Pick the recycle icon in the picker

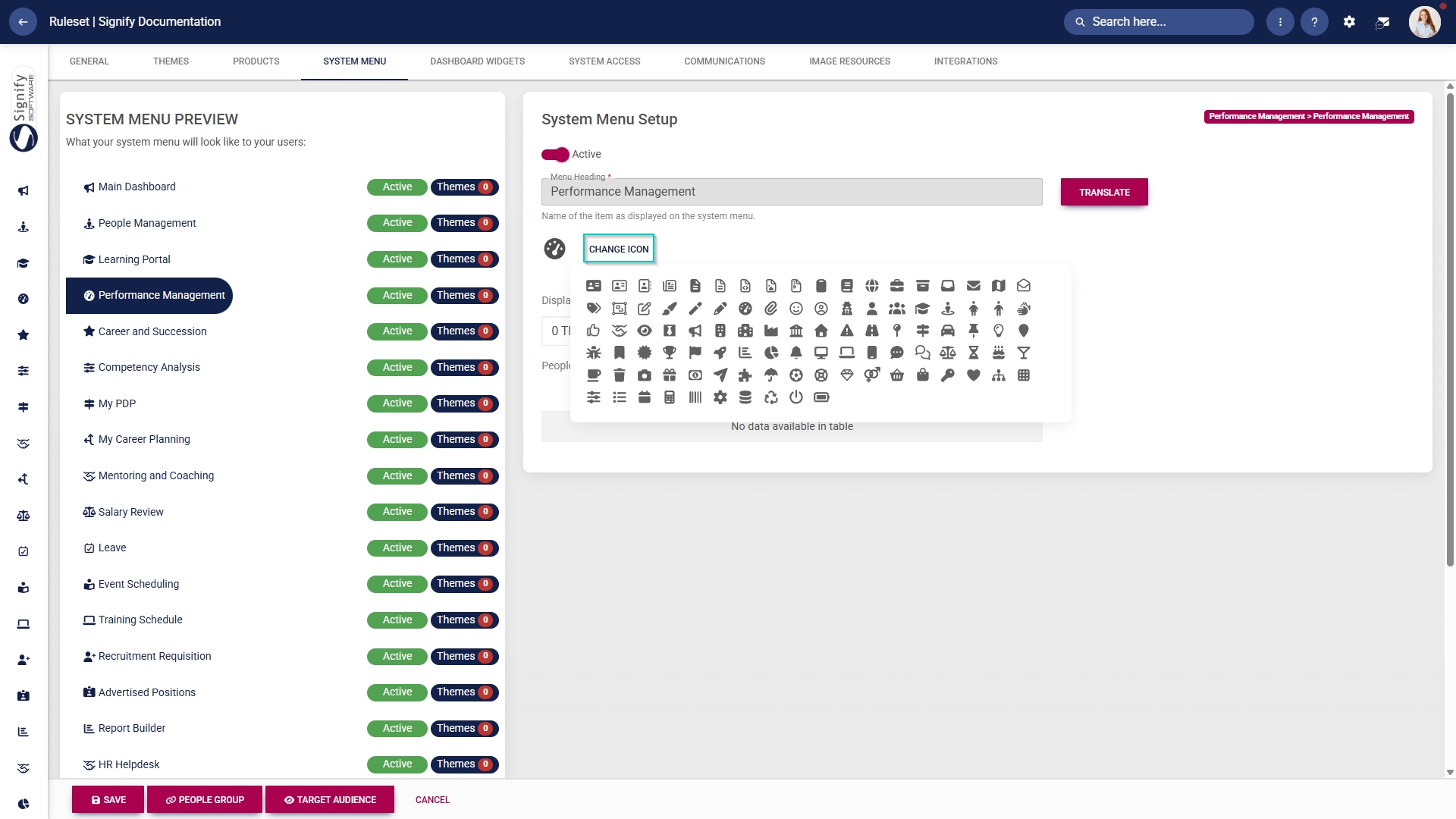pos(771,397)
